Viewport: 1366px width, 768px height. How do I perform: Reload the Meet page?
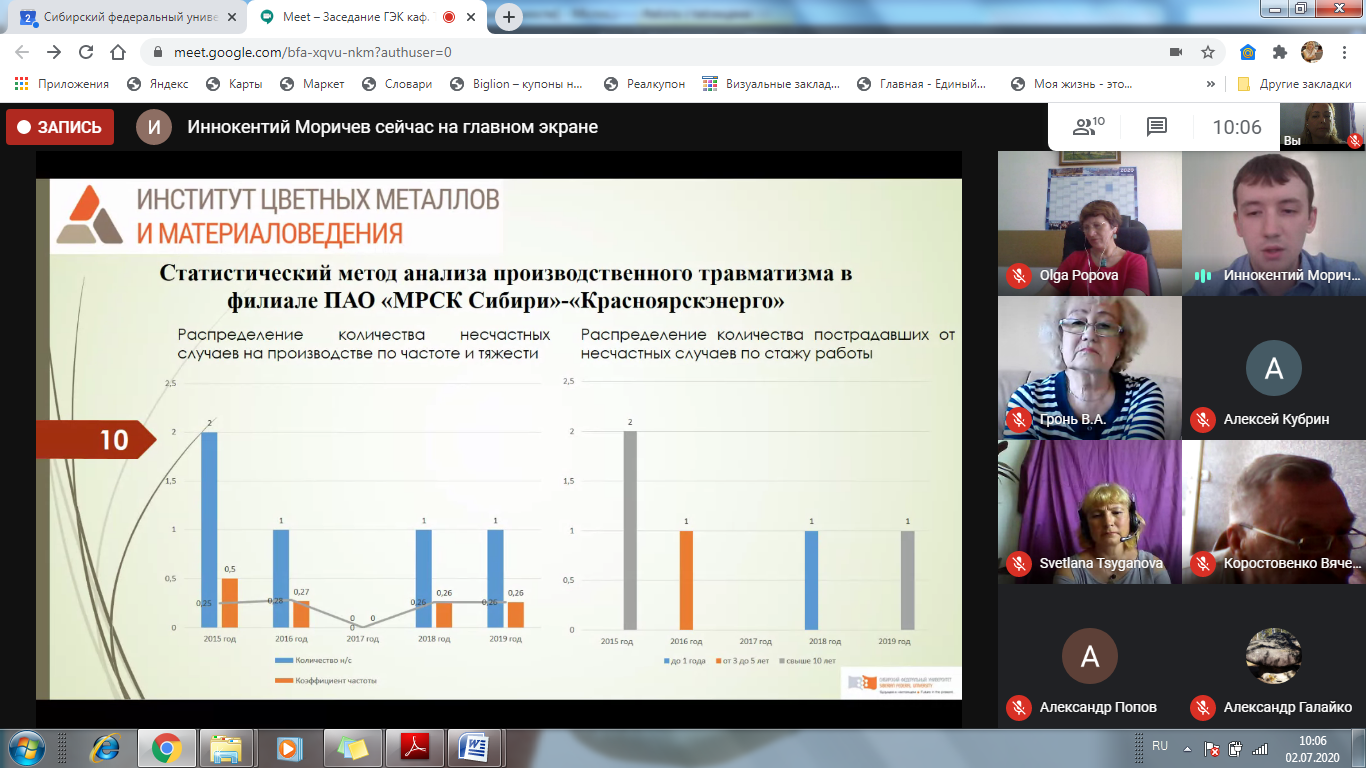(x=86, y=52)
